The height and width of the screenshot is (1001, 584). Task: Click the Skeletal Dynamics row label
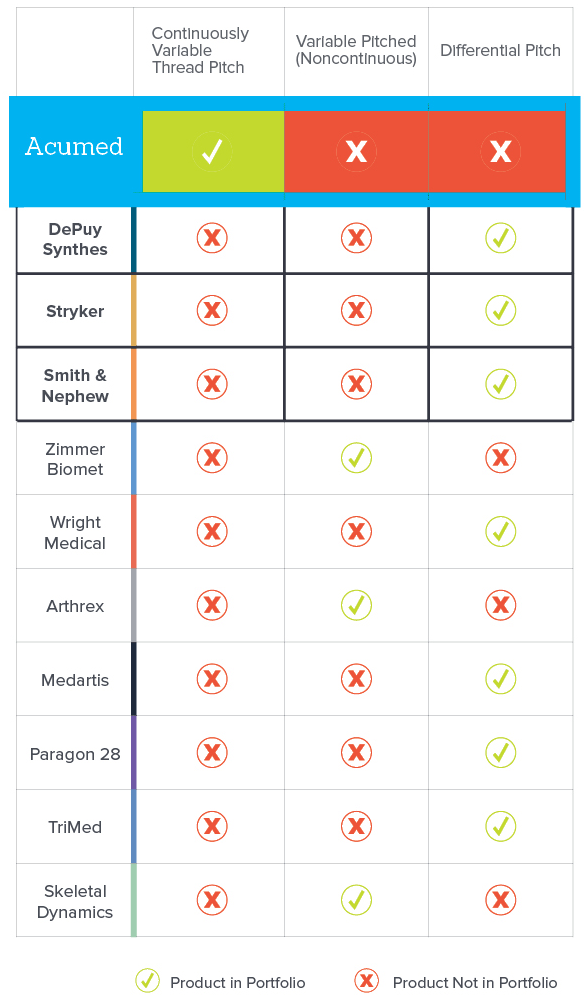pos(75,901)
